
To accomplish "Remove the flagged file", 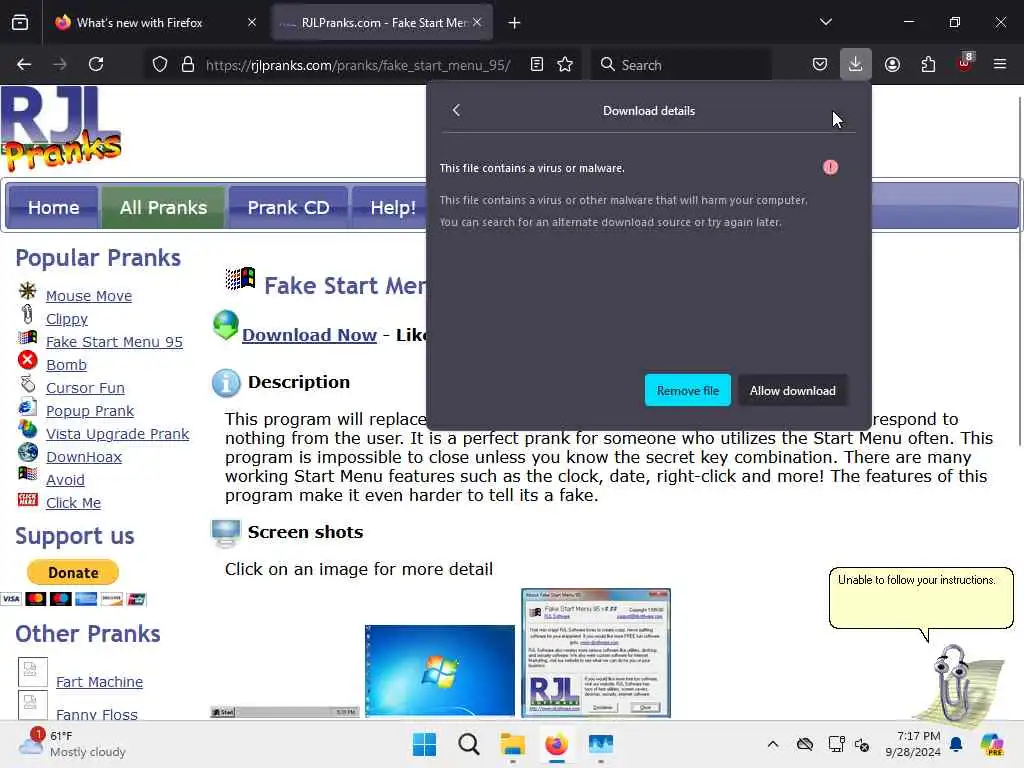I will coord(688,391).
